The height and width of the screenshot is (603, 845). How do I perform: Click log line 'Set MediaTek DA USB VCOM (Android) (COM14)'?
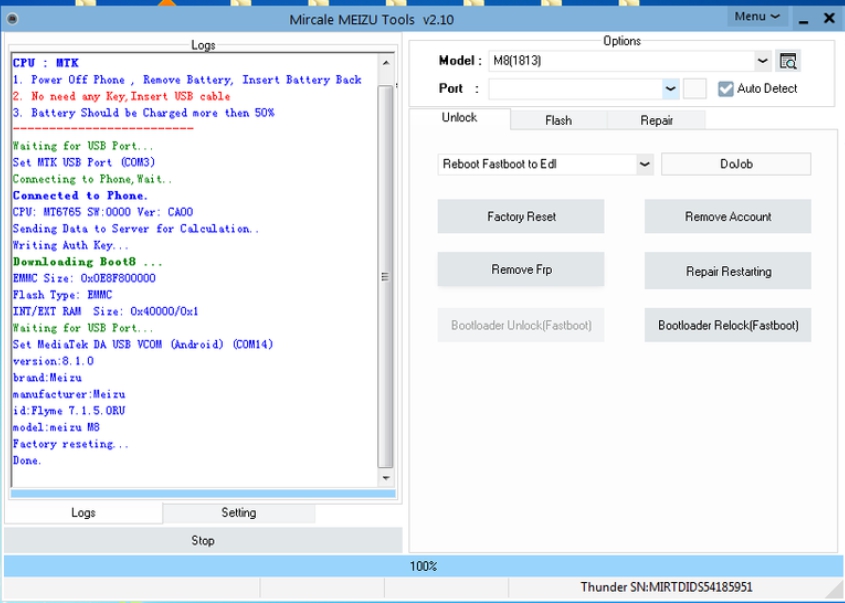pos(143,344)
